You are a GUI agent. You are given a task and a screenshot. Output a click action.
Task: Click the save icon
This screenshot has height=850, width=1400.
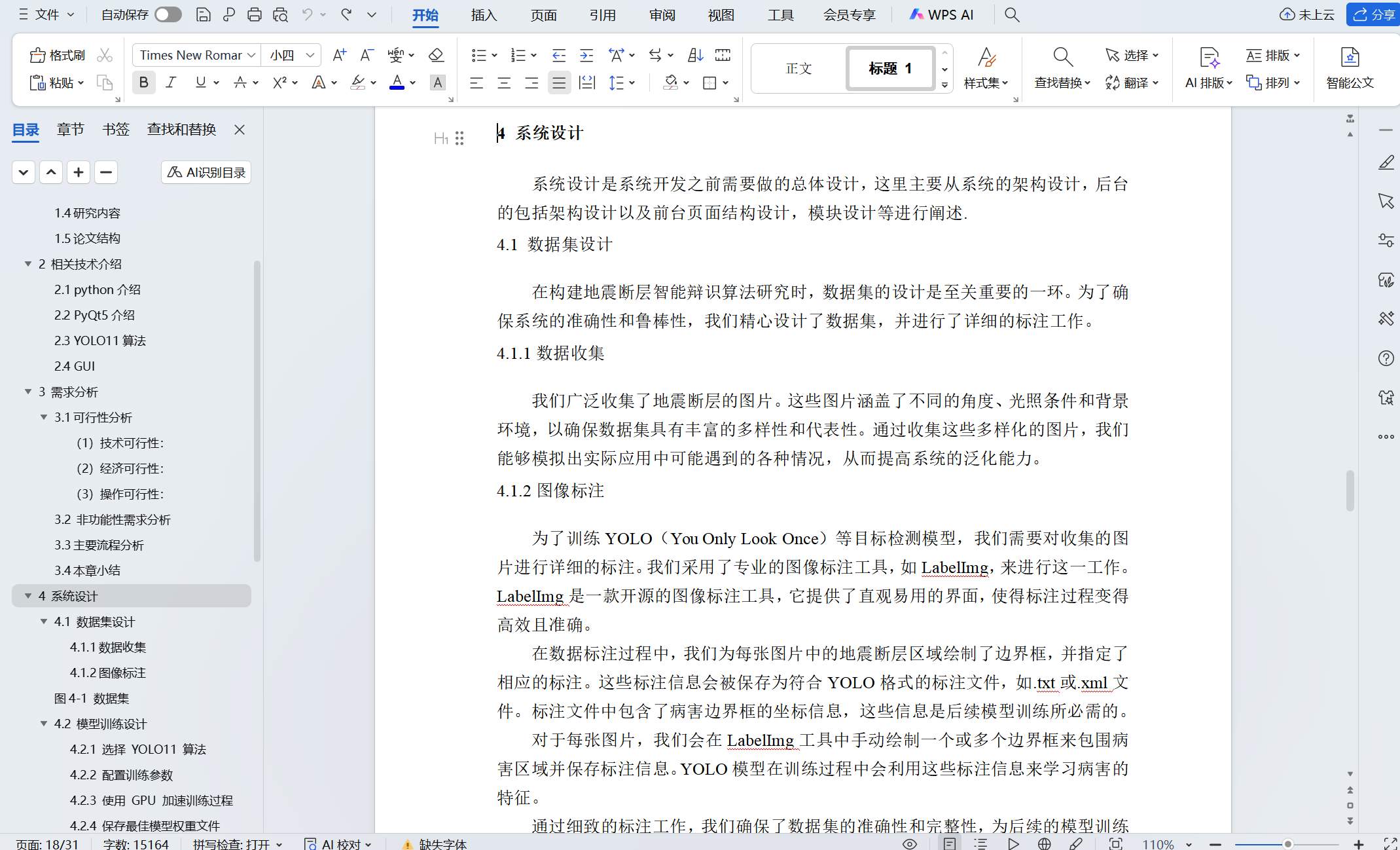click(203, 14)
